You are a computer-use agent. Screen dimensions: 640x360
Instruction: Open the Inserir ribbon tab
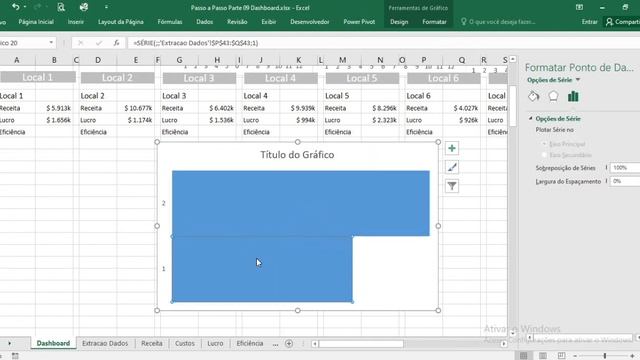point(76,22)
